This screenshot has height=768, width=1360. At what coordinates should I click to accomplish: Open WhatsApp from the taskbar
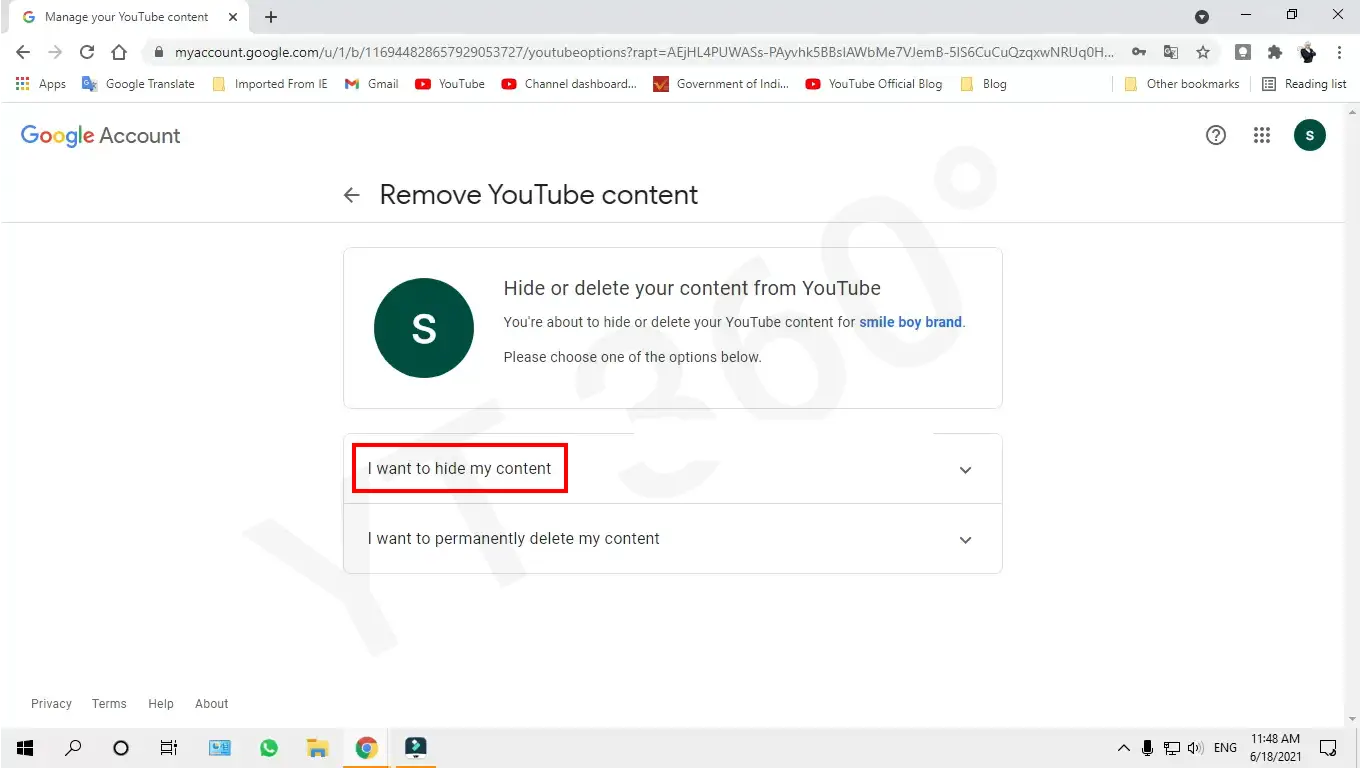click(269, 747)
